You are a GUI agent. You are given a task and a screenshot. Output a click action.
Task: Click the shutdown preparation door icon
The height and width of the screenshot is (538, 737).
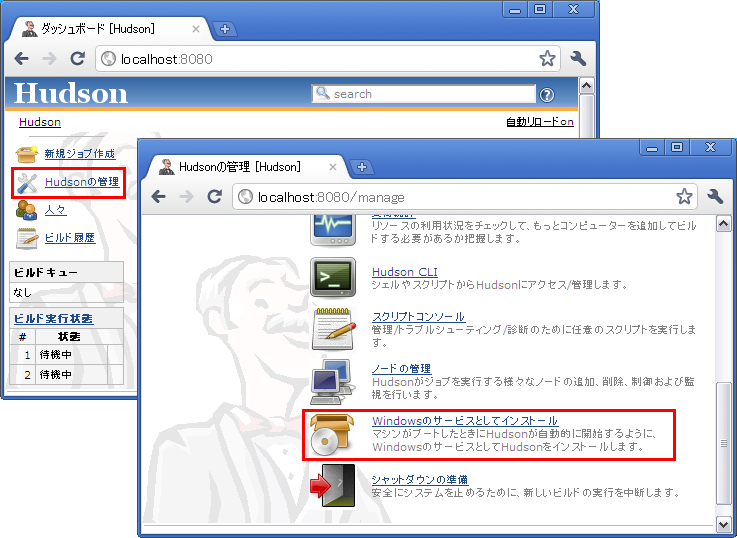[333, 486]
